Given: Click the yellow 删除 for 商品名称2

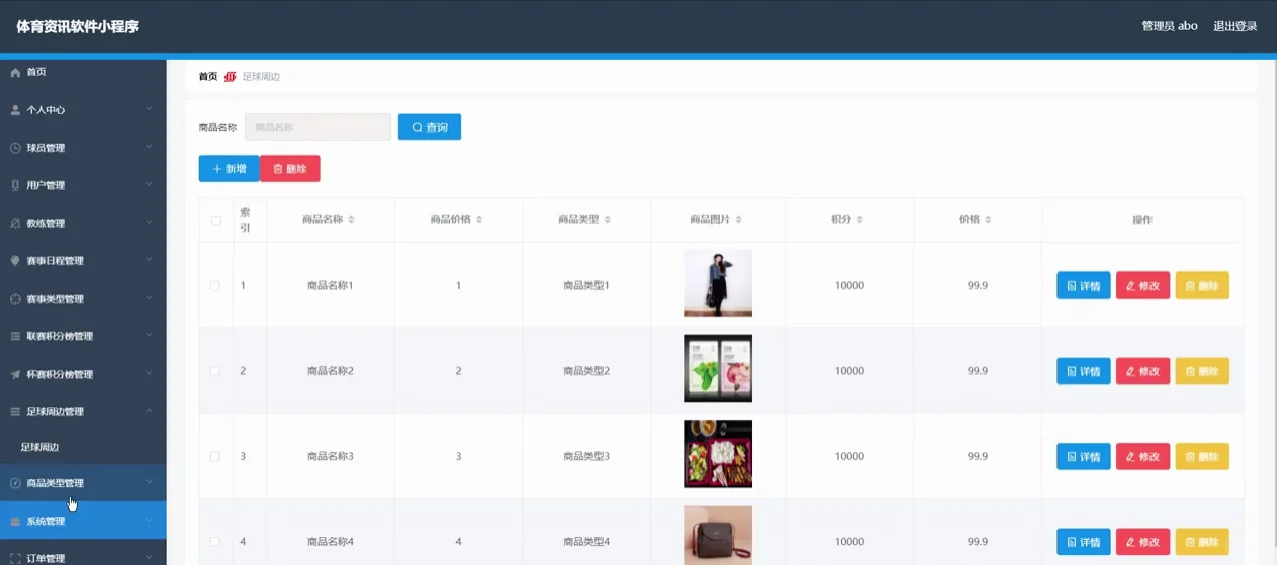Looking at the screenshot, I should pos(1202,371).
